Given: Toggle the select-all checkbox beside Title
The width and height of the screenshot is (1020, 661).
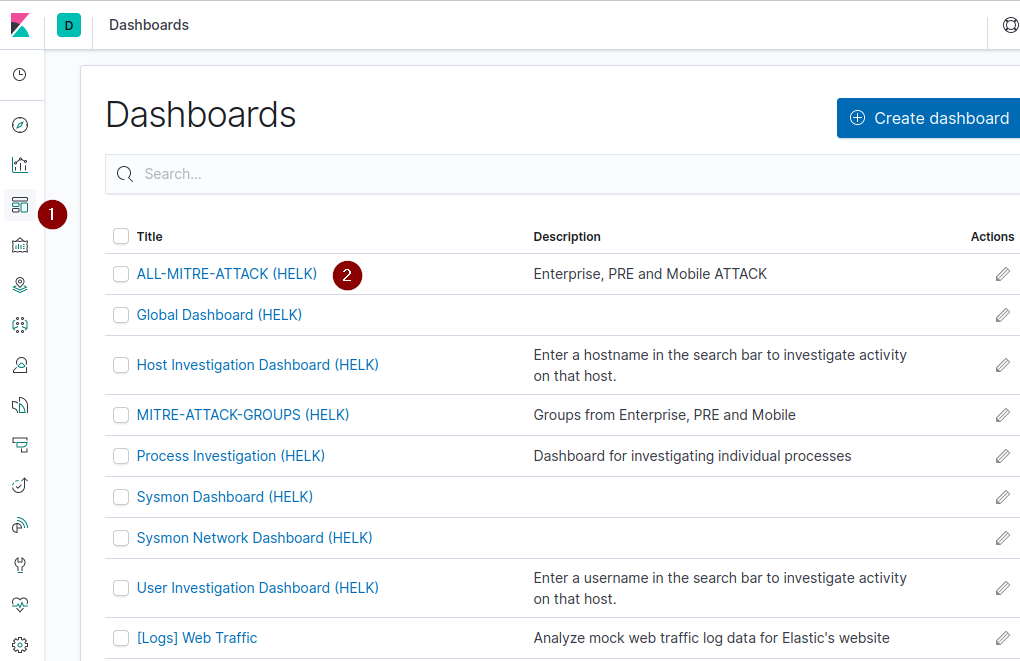Looking at the screenshot, I should tap(121, 236).
